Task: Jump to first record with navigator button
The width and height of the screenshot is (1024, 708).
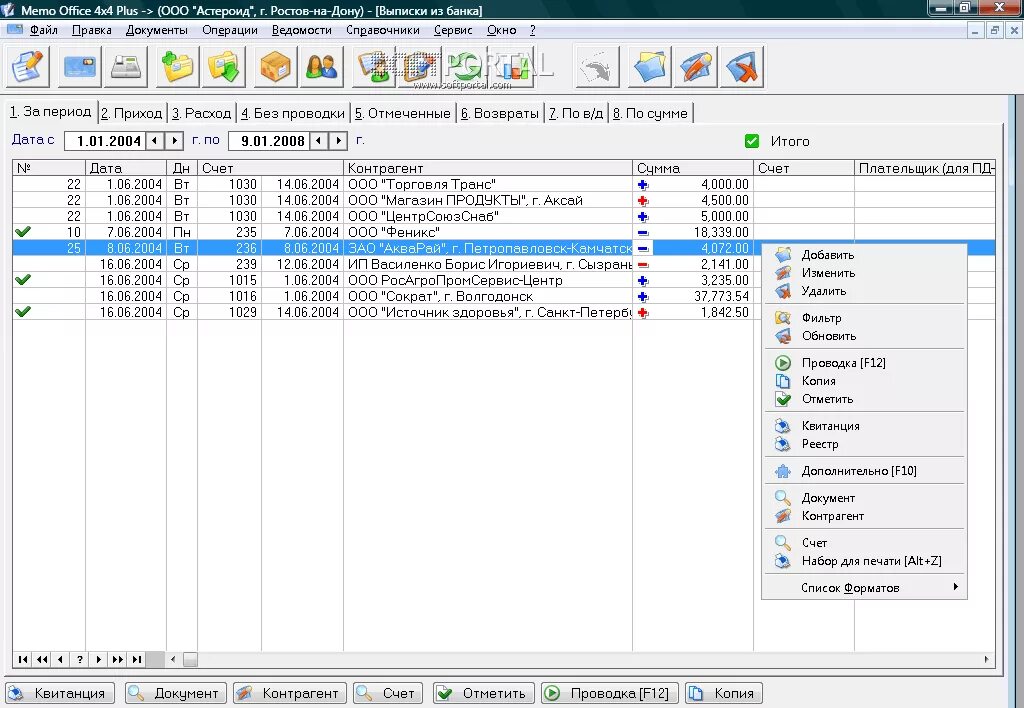Action: 23,659
